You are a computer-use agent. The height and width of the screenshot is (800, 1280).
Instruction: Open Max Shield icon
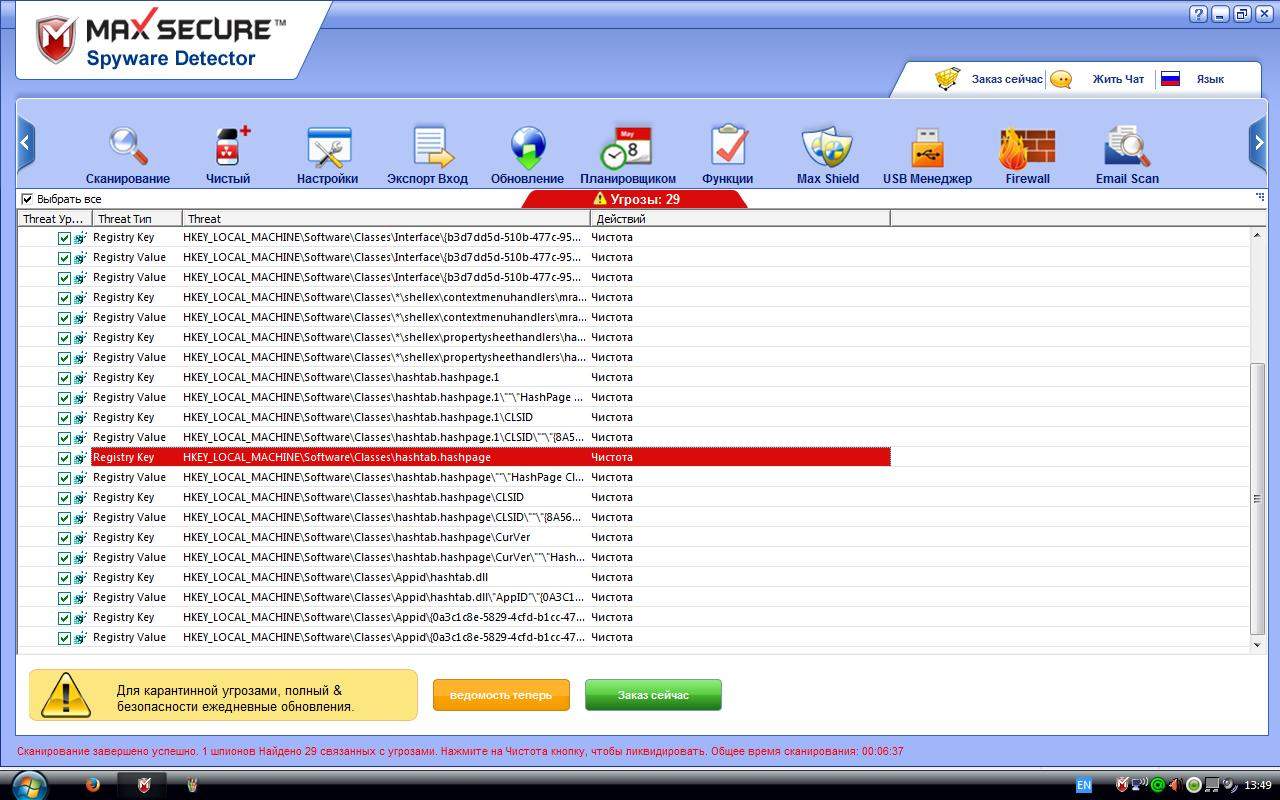tap(828, 148)
